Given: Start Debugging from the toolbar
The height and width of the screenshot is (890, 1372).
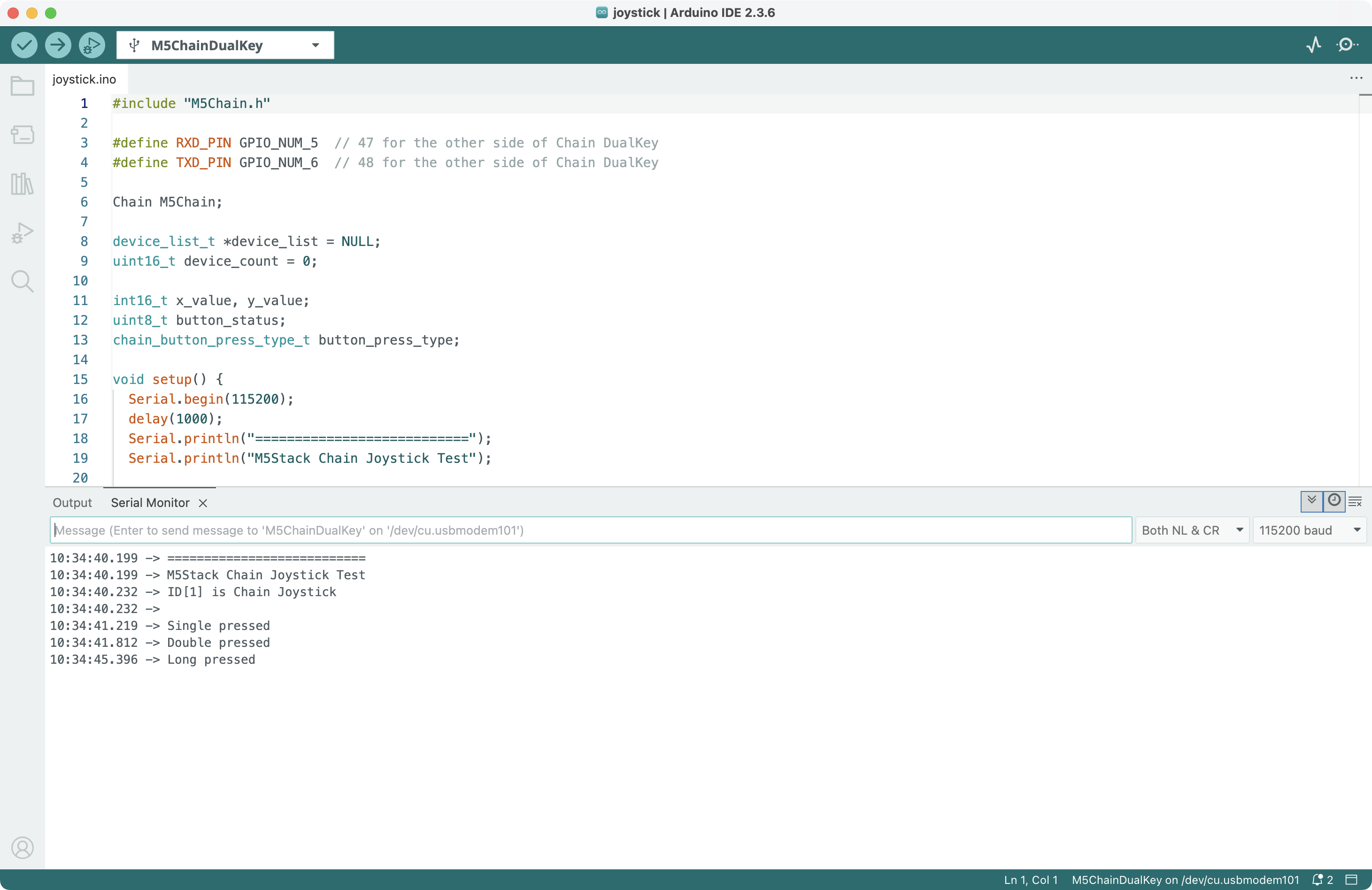Looking at the screenshot, I should point(92,45).
